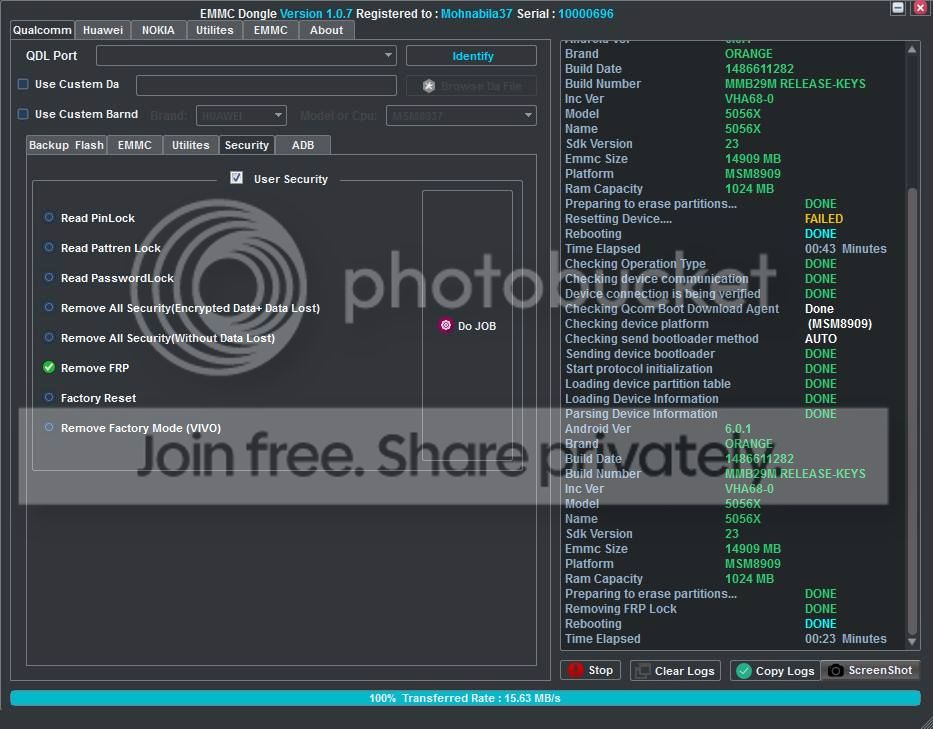This screenshot has height=729, width=933.
Task: Click the log scrollbar up arrow
Action: pyautogui.click(x=912, y=49)
